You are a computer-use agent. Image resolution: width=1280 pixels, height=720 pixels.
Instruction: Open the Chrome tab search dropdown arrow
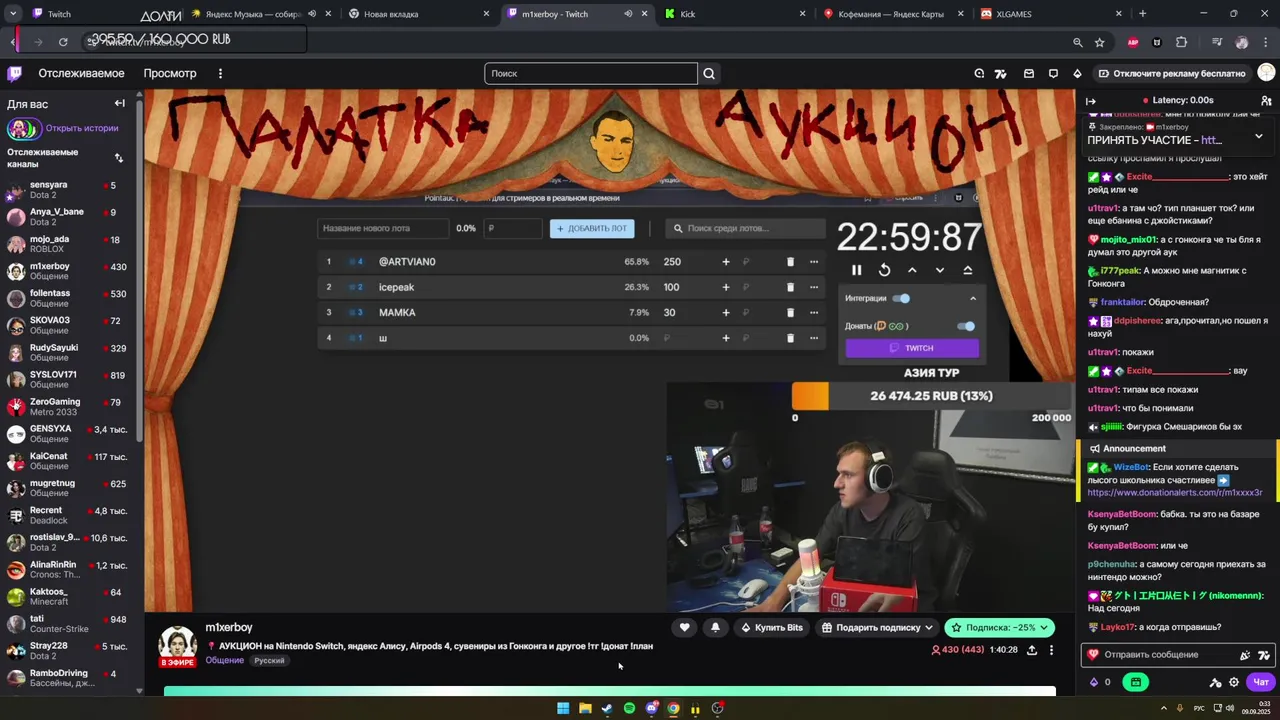pos(13,14)
